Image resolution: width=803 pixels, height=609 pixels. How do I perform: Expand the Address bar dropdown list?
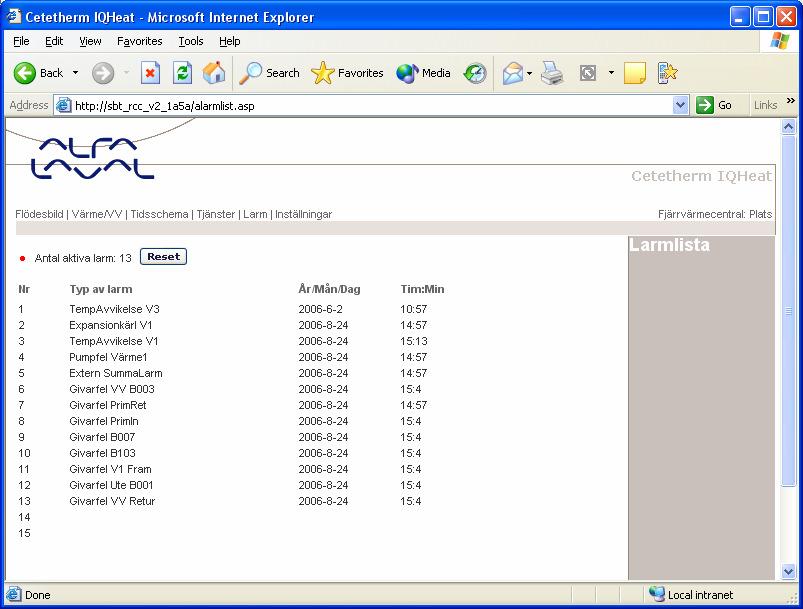coord(680,106)
